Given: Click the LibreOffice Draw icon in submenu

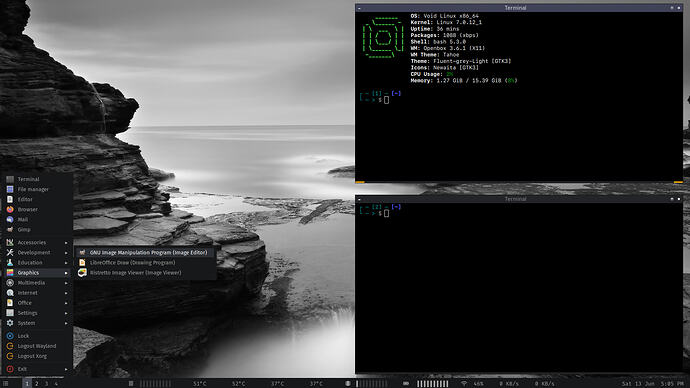Looking at the screenshot, I should click(82, 263).
